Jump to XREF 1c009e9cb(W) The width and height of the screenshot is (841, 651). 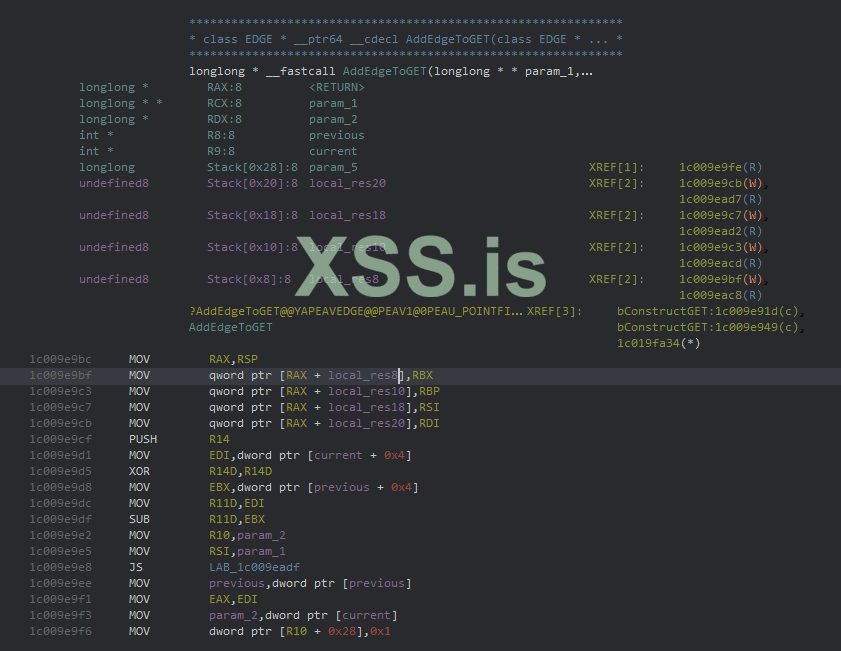point(720,183)
